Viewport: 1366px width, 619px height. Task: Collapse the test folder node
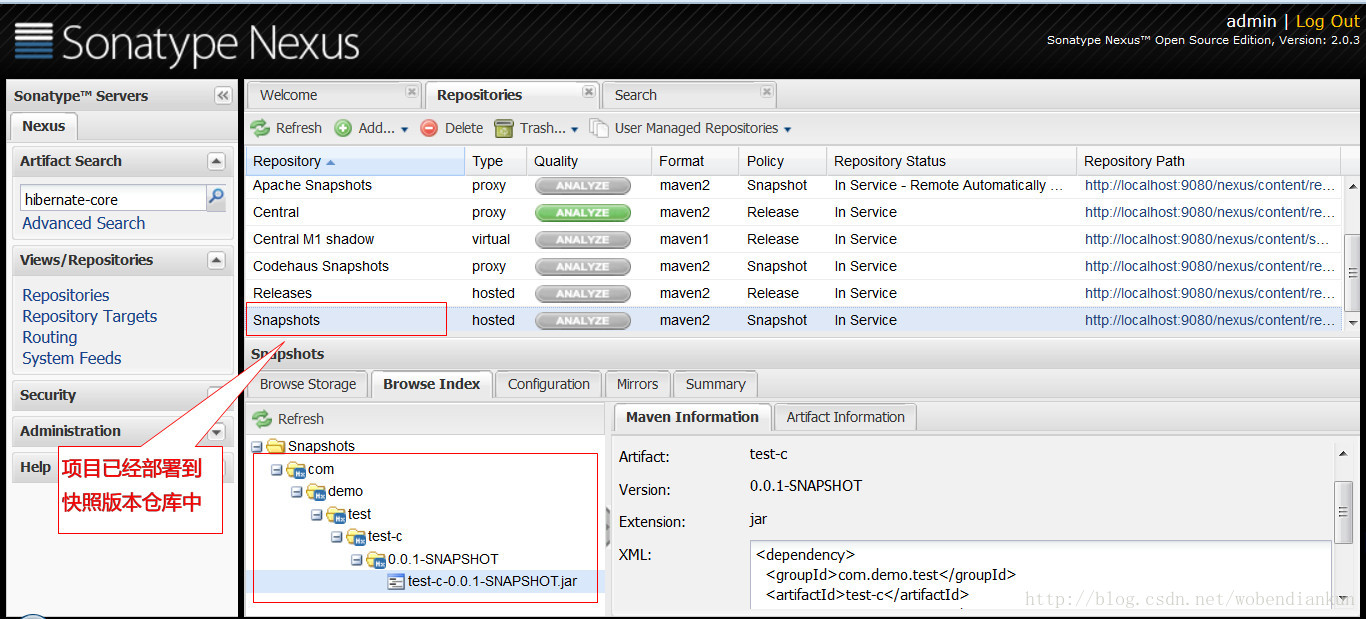coord(316,514)
